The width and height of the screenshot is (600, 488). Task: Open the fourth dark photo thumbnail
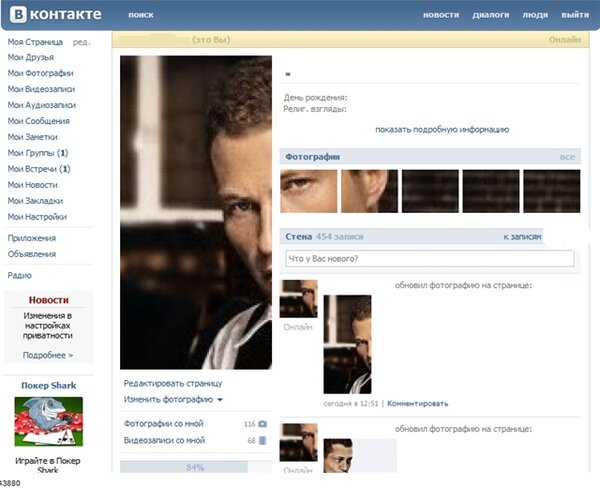coord(491,191)
